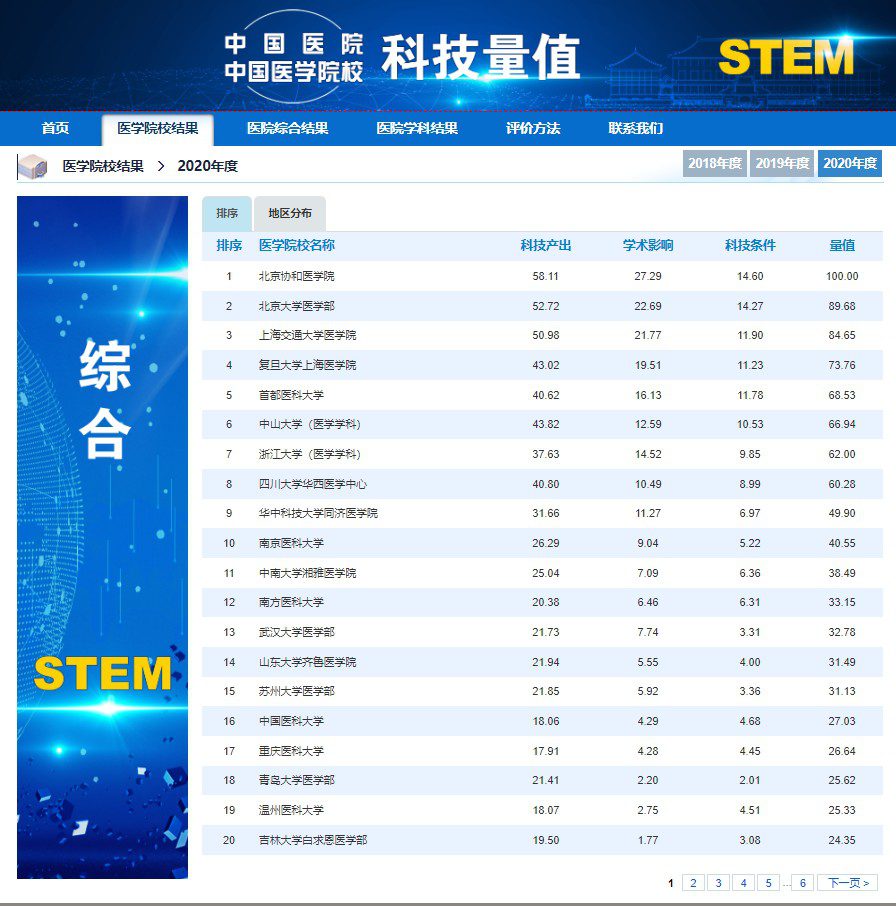Click 首都医科大学 row name
The height and width of the screenshot is (906, 896).
(291, 395)
